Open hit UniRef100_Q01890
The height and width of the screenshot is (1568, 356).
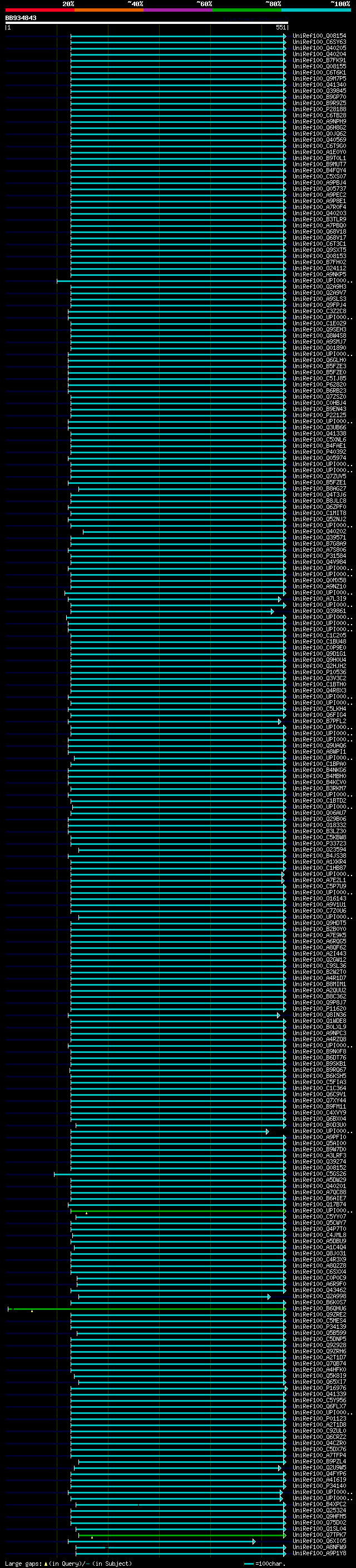[319, 348]
